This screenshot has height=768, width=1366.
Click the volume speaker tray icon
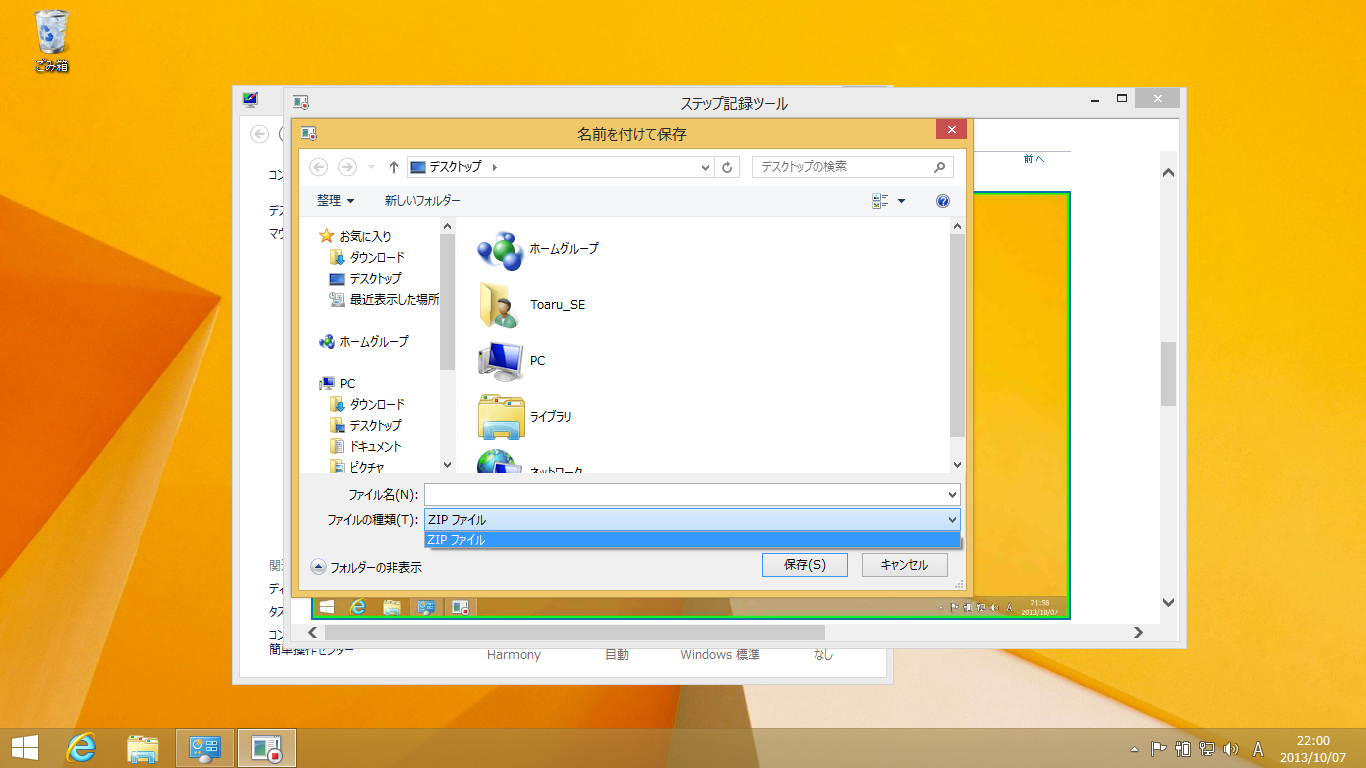(1231, 748)
